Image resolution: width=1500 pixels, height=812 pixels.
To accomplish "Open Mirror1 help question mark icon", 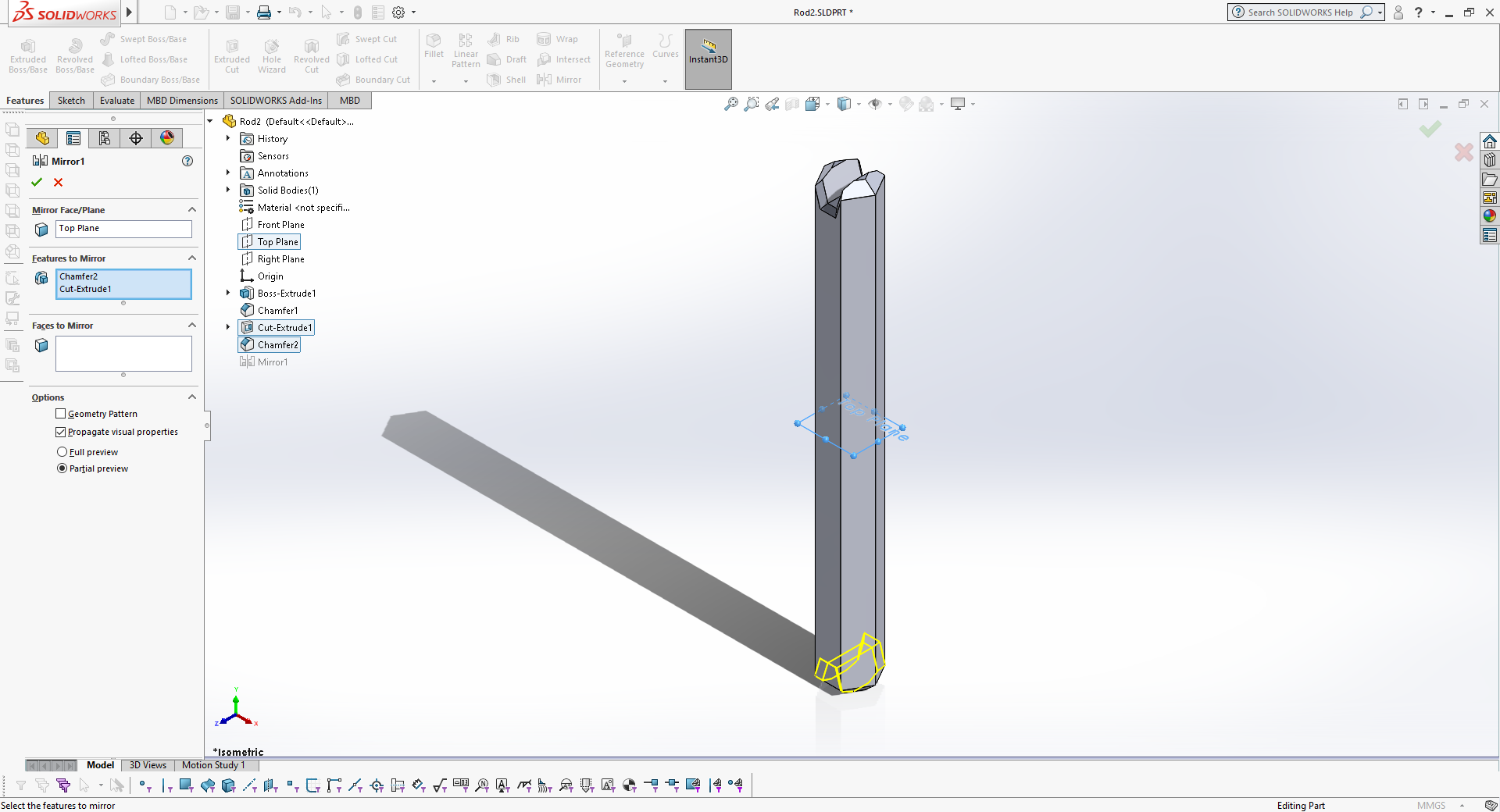I will (187, 161).
